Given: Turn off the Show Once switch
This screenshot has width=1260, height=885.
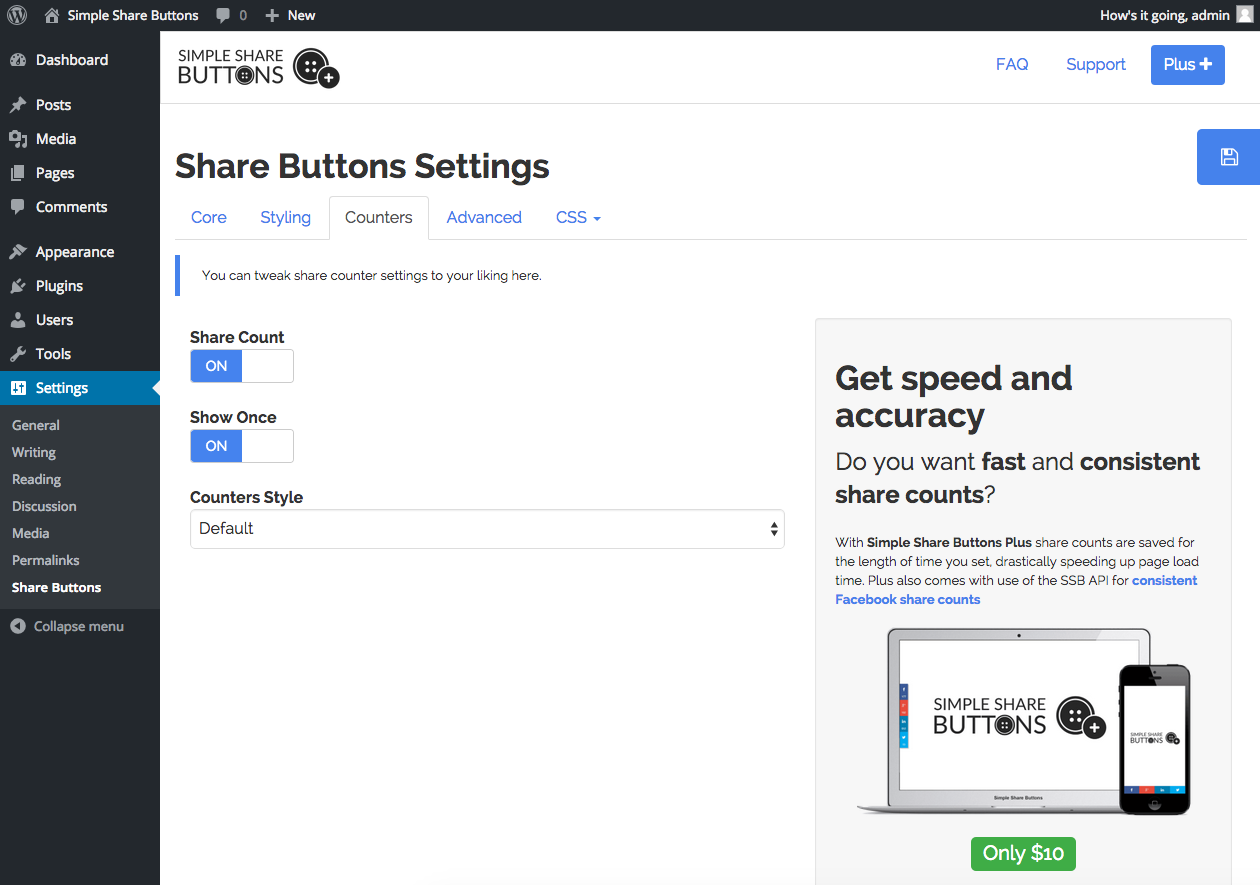Looking at the screenshot, I should tap(242, 446).
